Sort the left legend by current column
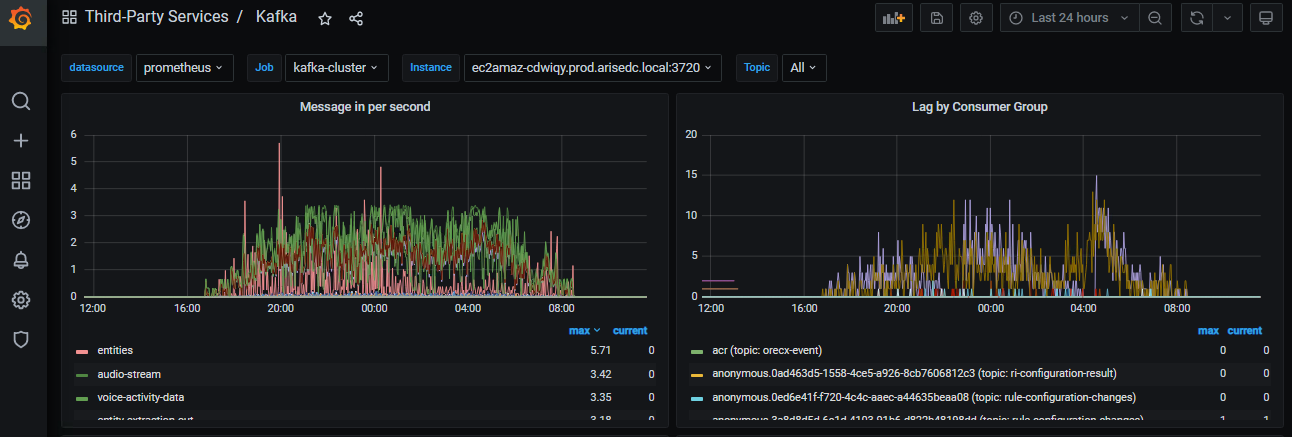 point(630,330)
